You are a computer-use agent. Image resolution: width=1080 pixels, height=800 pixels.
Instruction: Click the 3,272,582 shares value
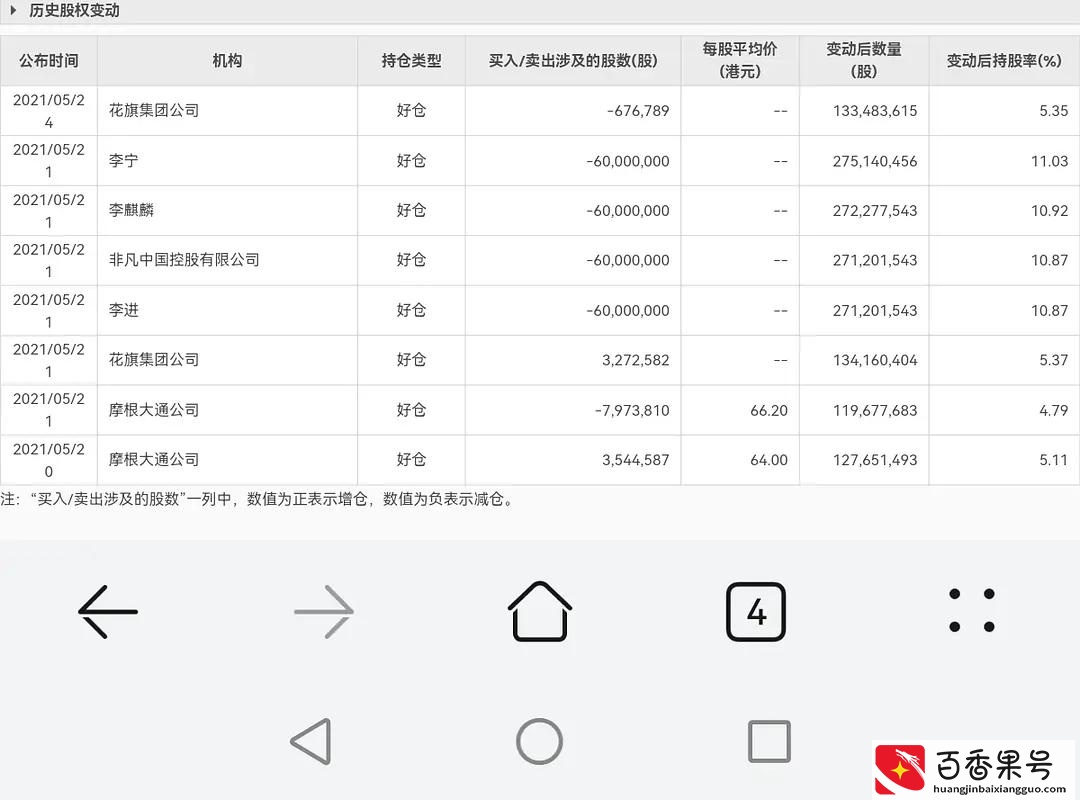tap(636, 360)
